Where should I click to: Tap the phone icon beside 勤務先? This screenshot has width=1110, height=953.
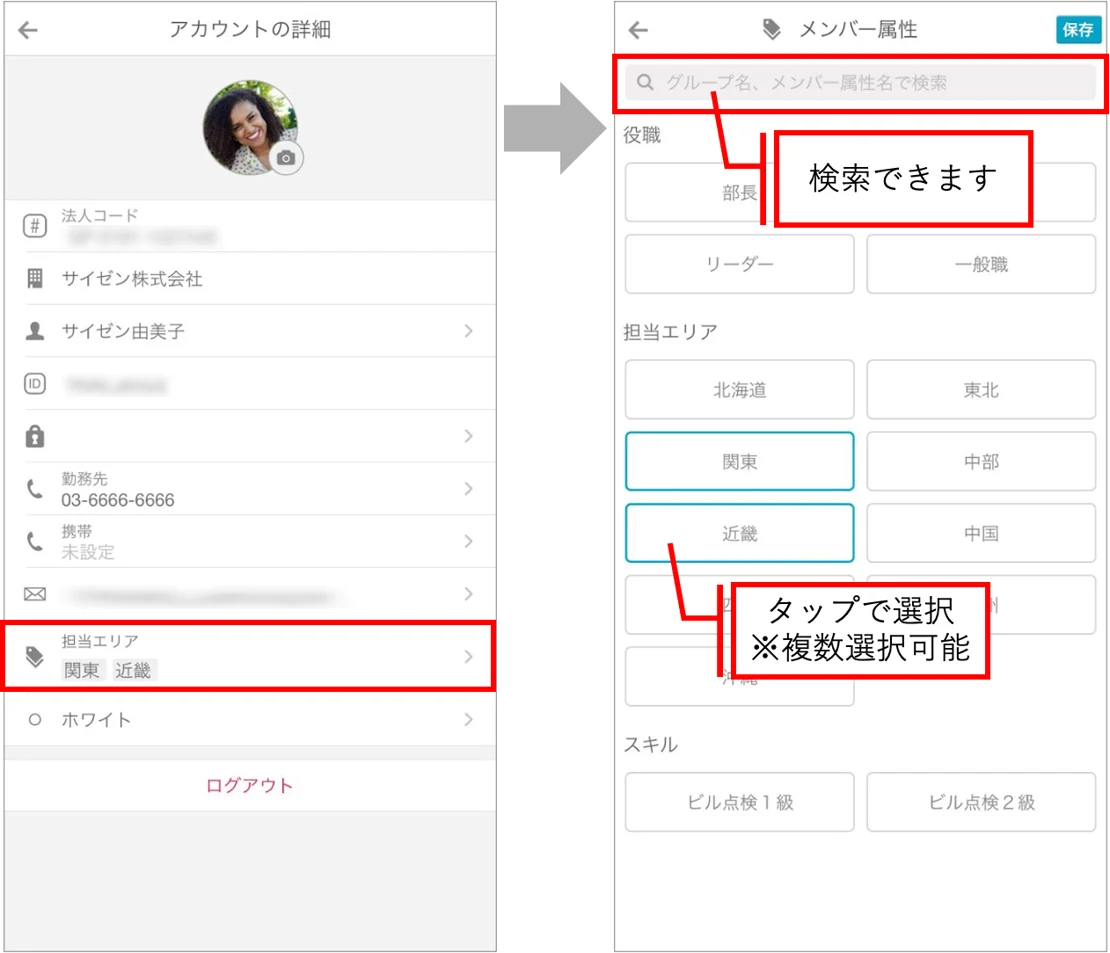pos(35,489)
